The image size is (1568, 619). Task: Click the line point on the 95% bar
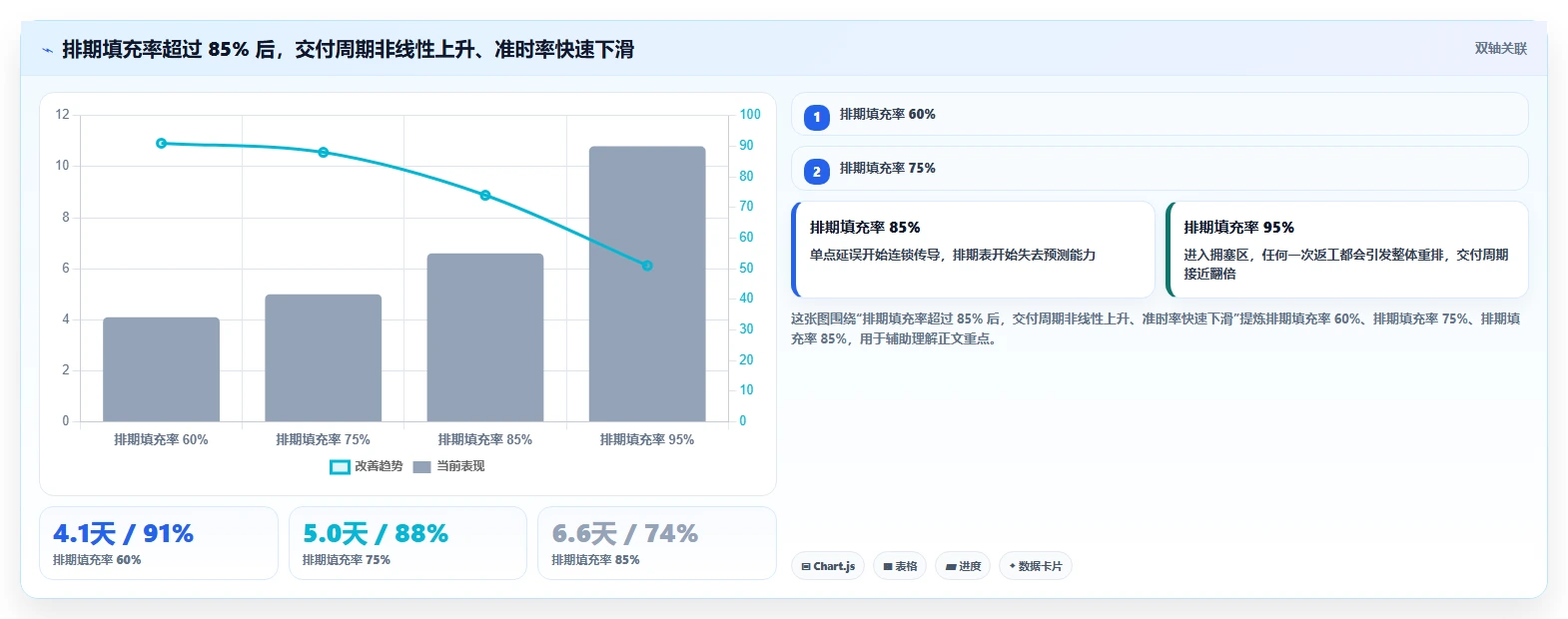pyautogui.click(x=647, y=266)
